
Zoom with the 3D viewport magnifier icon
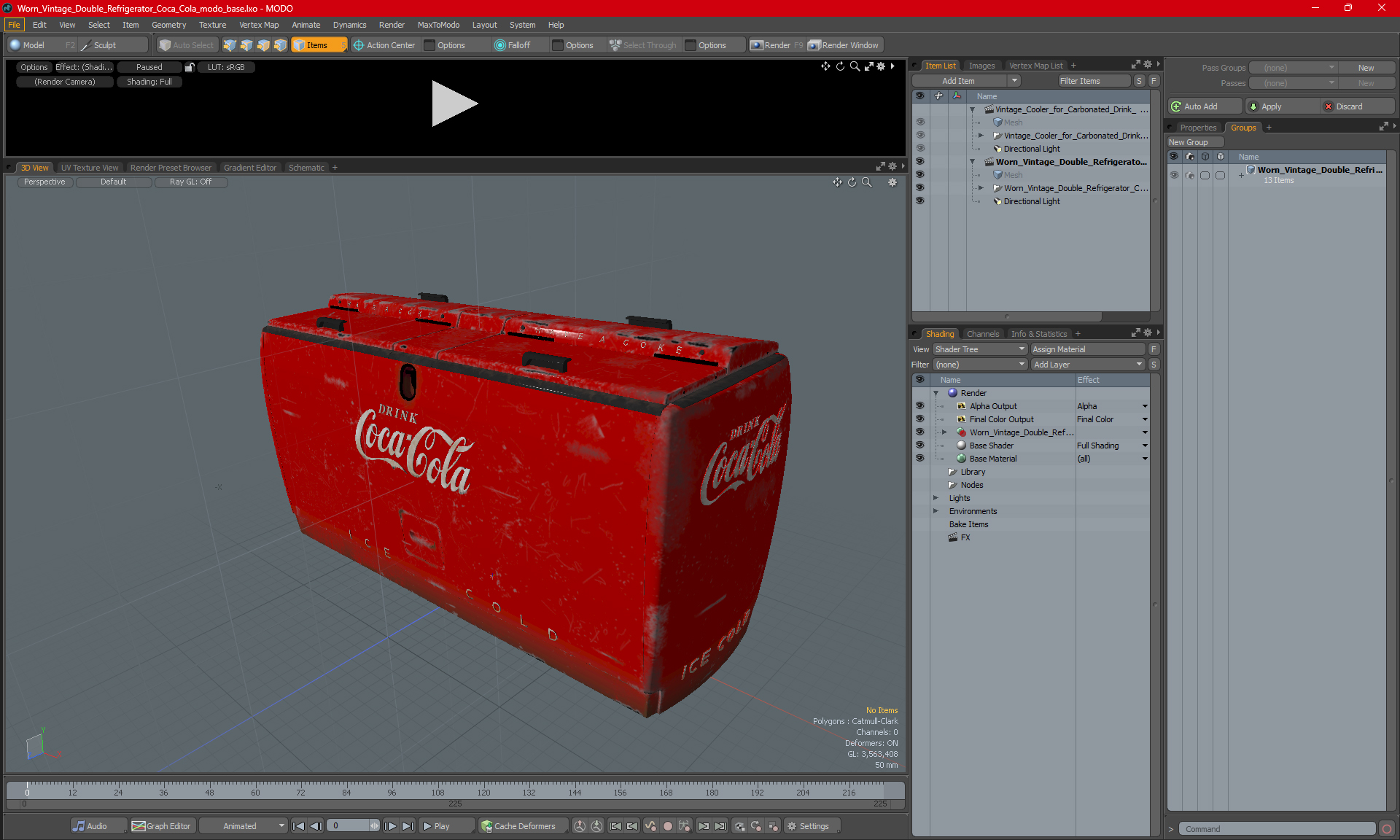pyautogui.click(x=867, y=182)
